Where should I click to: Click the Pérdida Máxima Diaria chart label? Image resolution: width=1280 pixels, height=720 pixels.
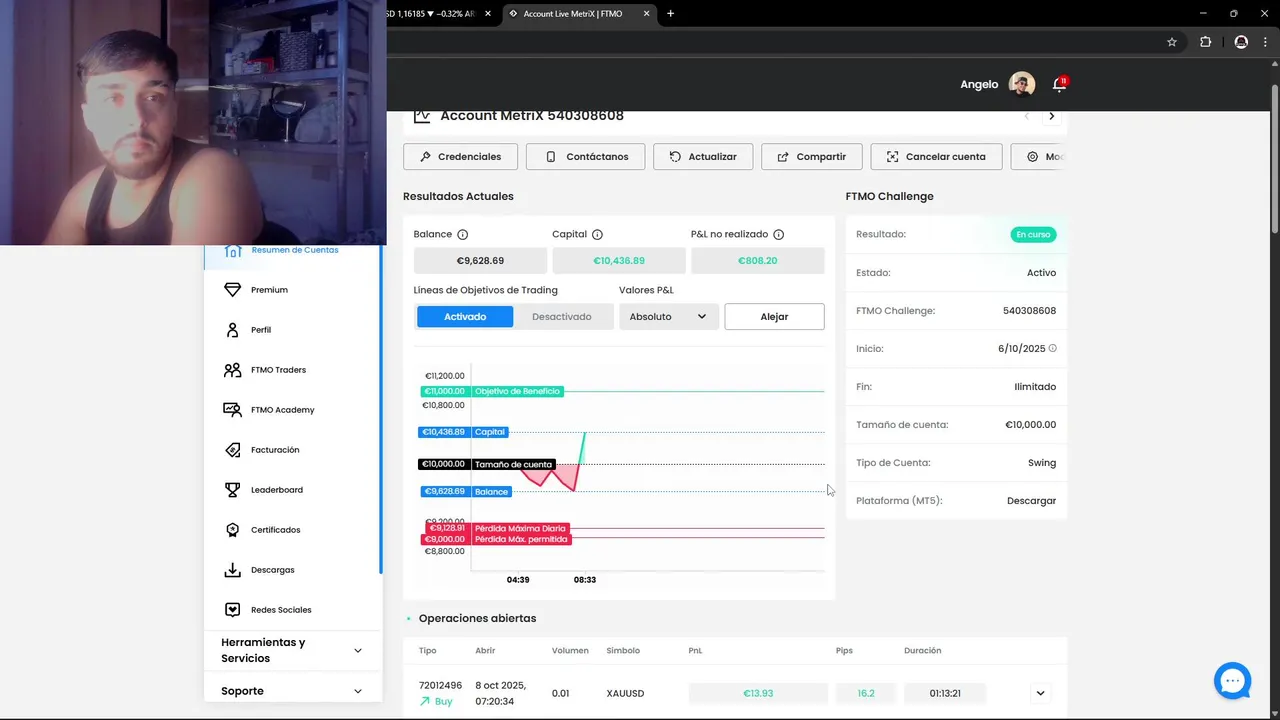pyautogui.click(x=520, y=528)
